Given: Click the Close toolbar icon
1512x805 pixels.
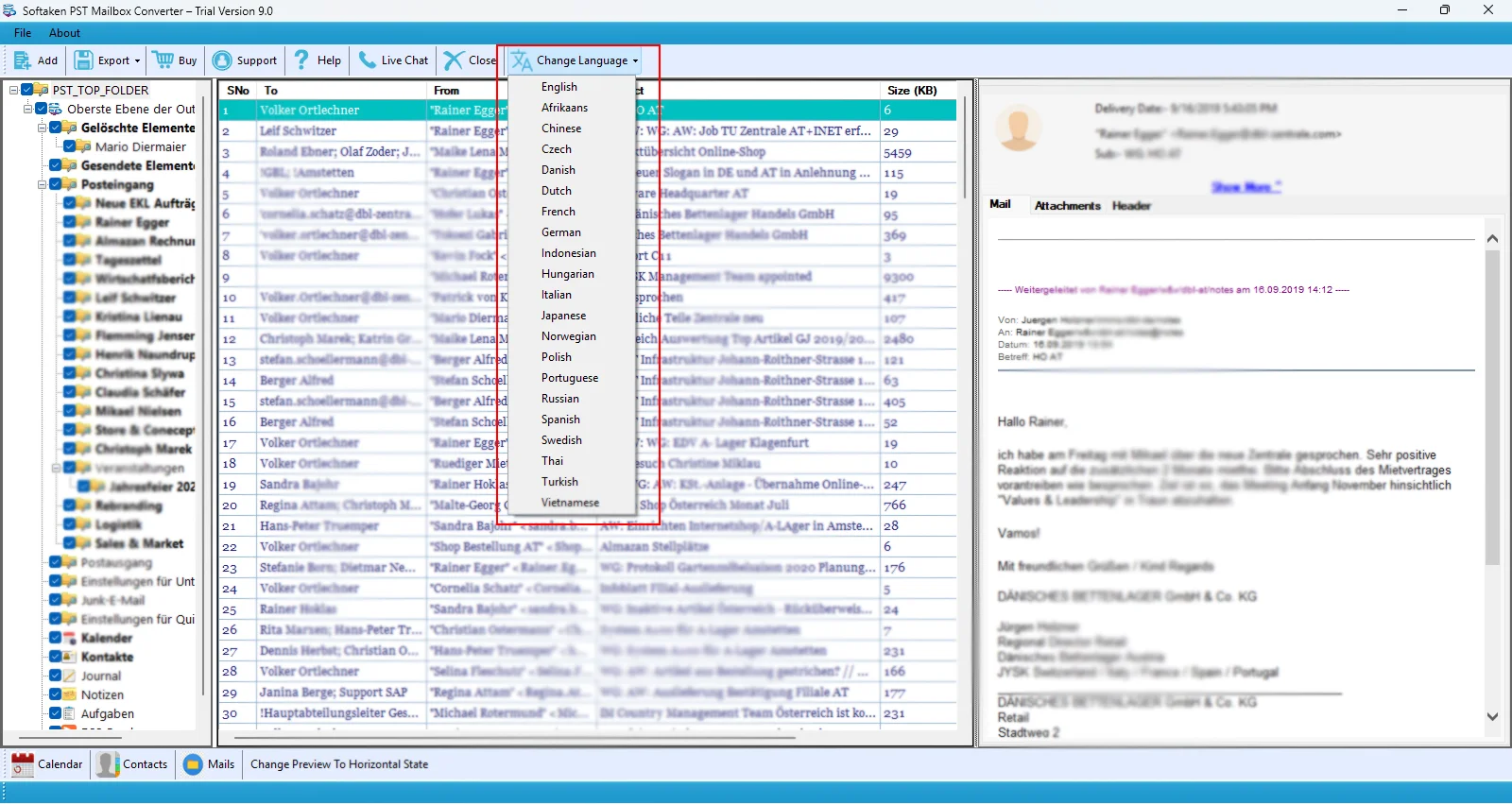Looking at the screenshot, I should (454, 60).
